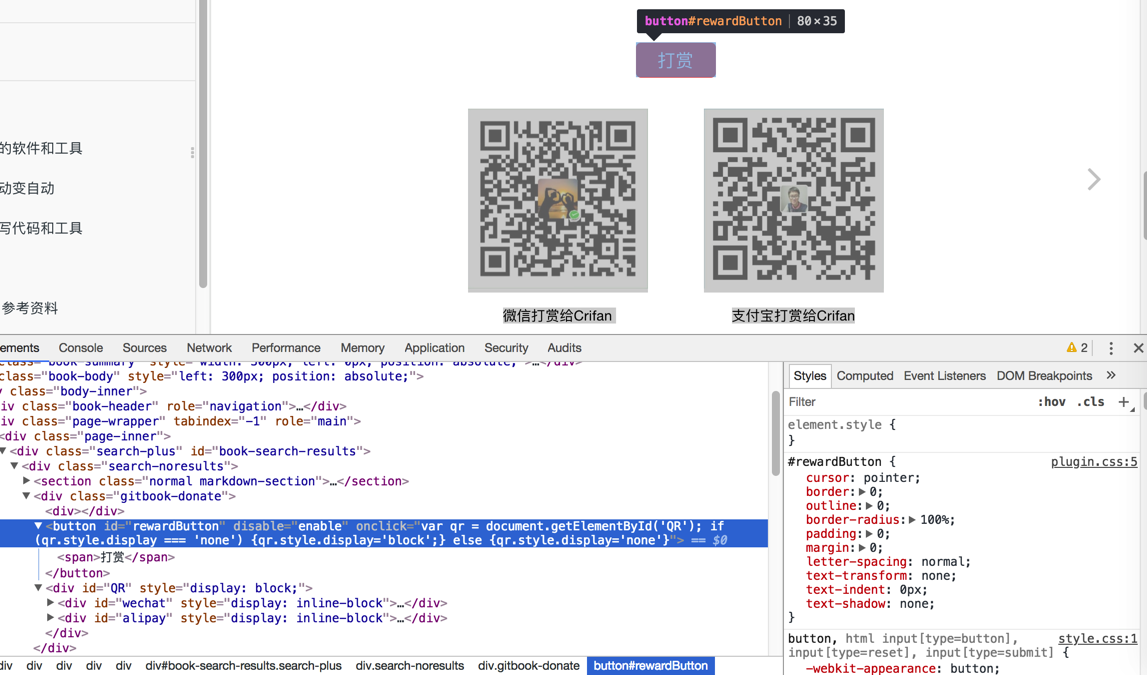The width and height of the screenshot is (1147, 675).
Task: Toggle .cls element classes panel
Action: coord(1091,402)
